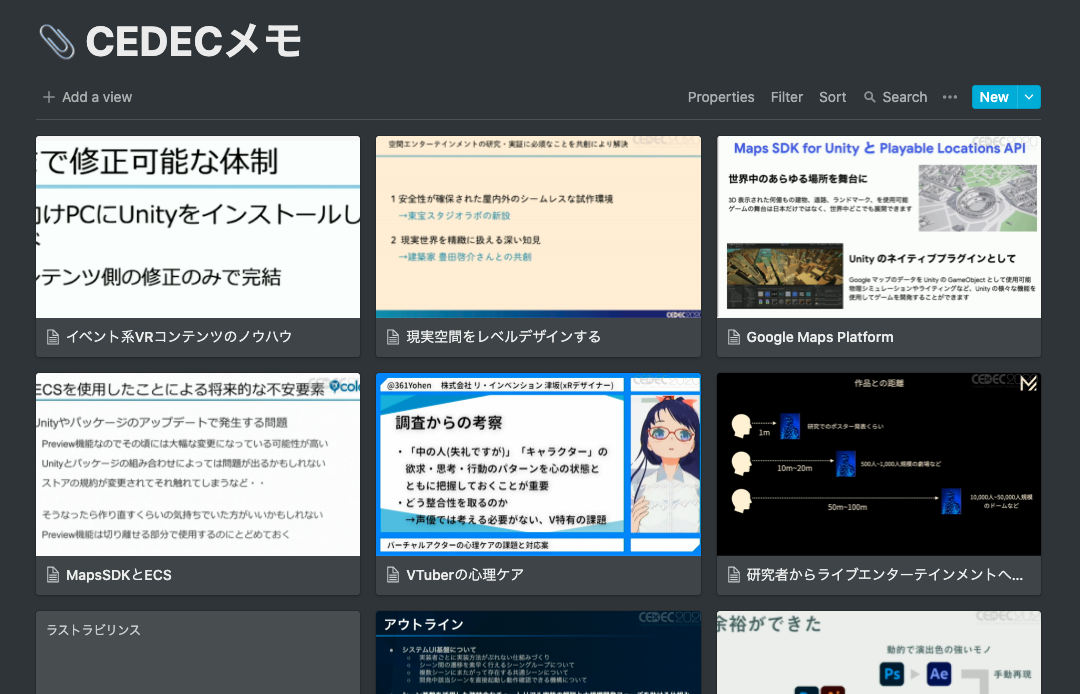Click page icon of MapsSDKとECS card
The height and width of the screenshot is (694, 1080).
coord(52,574)
